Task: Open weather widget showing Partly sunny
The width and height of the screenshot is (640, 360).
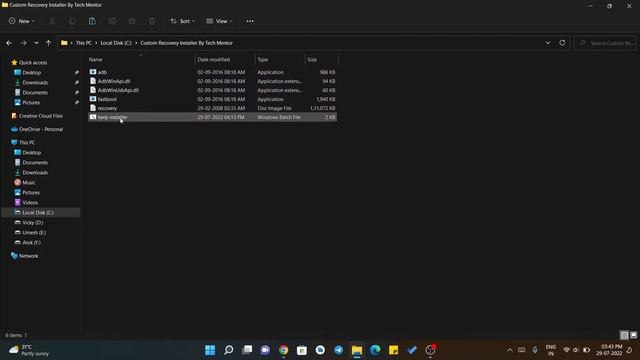Action: [x=29, y=350]
